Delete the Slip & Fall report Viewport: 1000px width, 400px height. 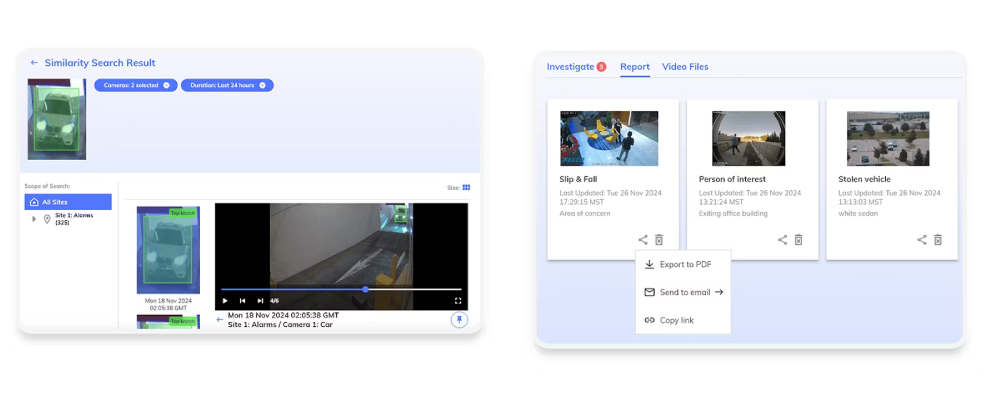[x=659, y=240]
